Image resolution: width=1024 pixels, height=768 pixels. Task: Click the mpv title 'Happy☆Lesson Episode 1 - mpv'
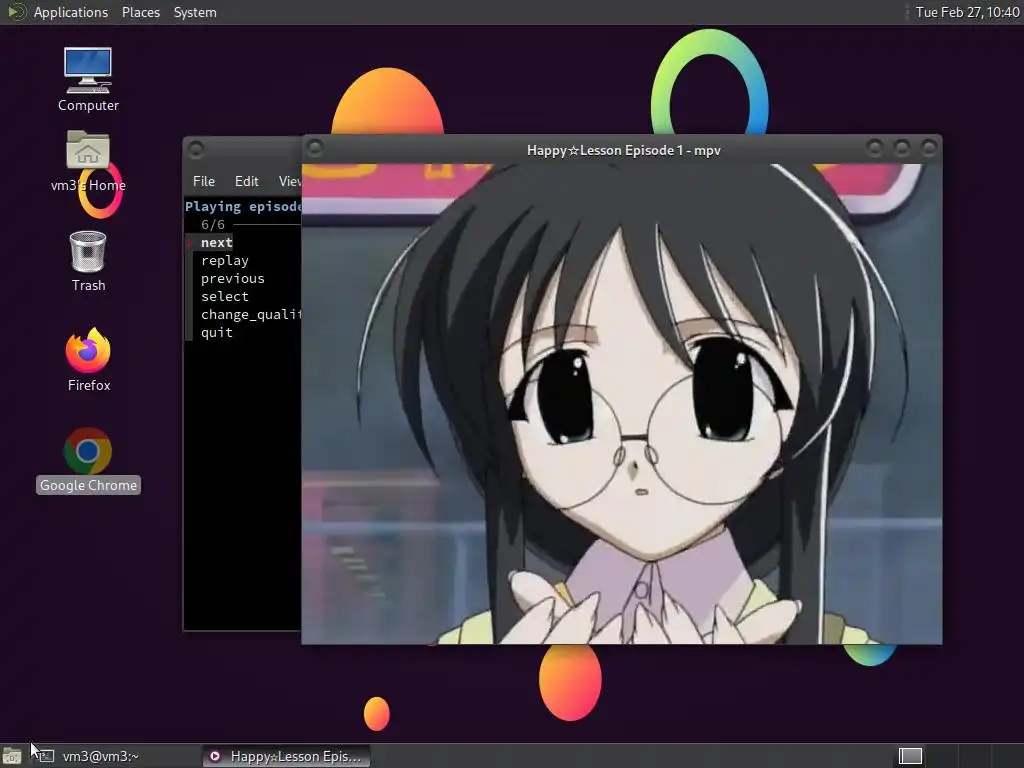[x=624, y=150]
